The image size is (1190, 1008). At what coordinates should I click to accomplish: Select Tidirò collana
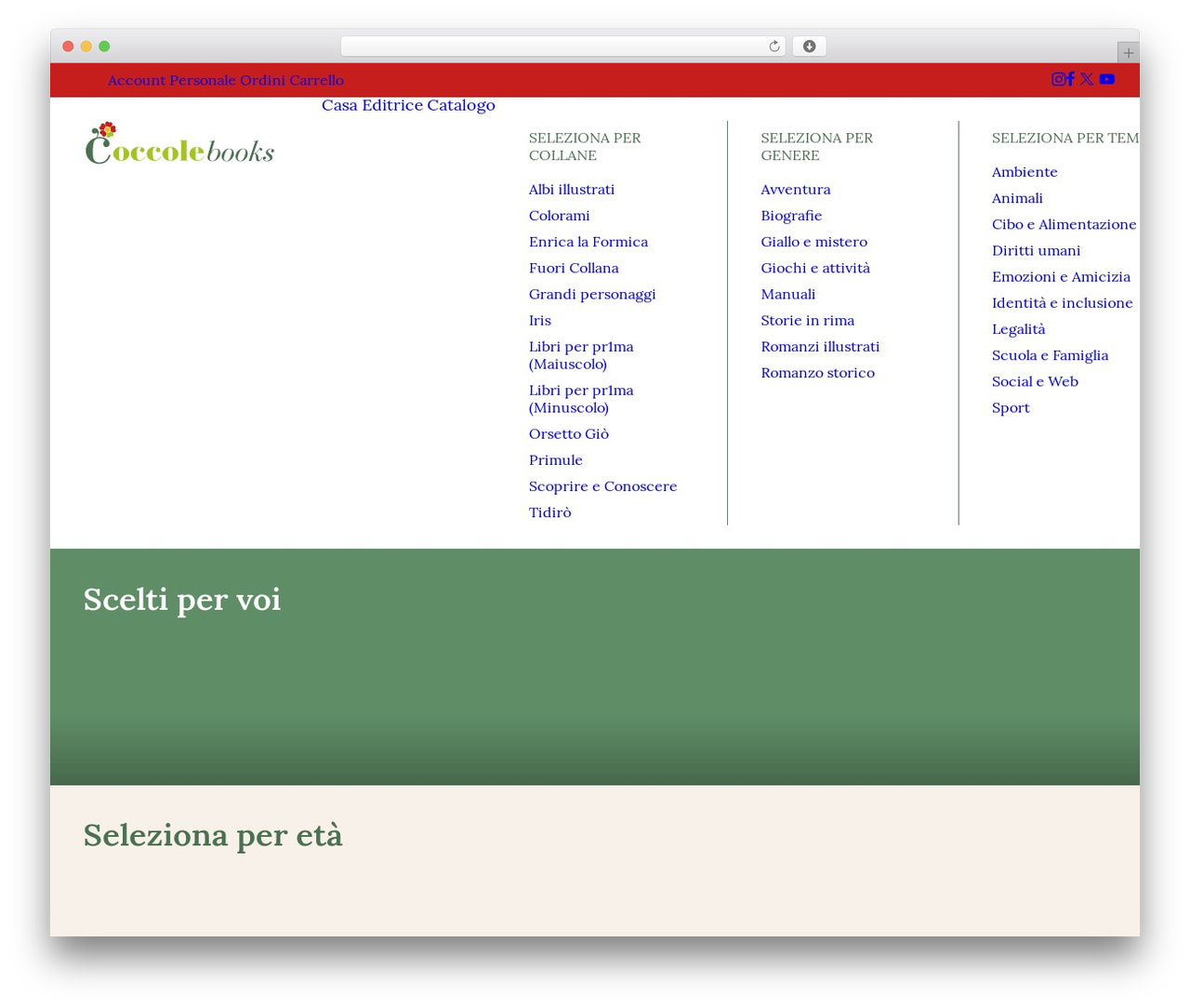550,512
